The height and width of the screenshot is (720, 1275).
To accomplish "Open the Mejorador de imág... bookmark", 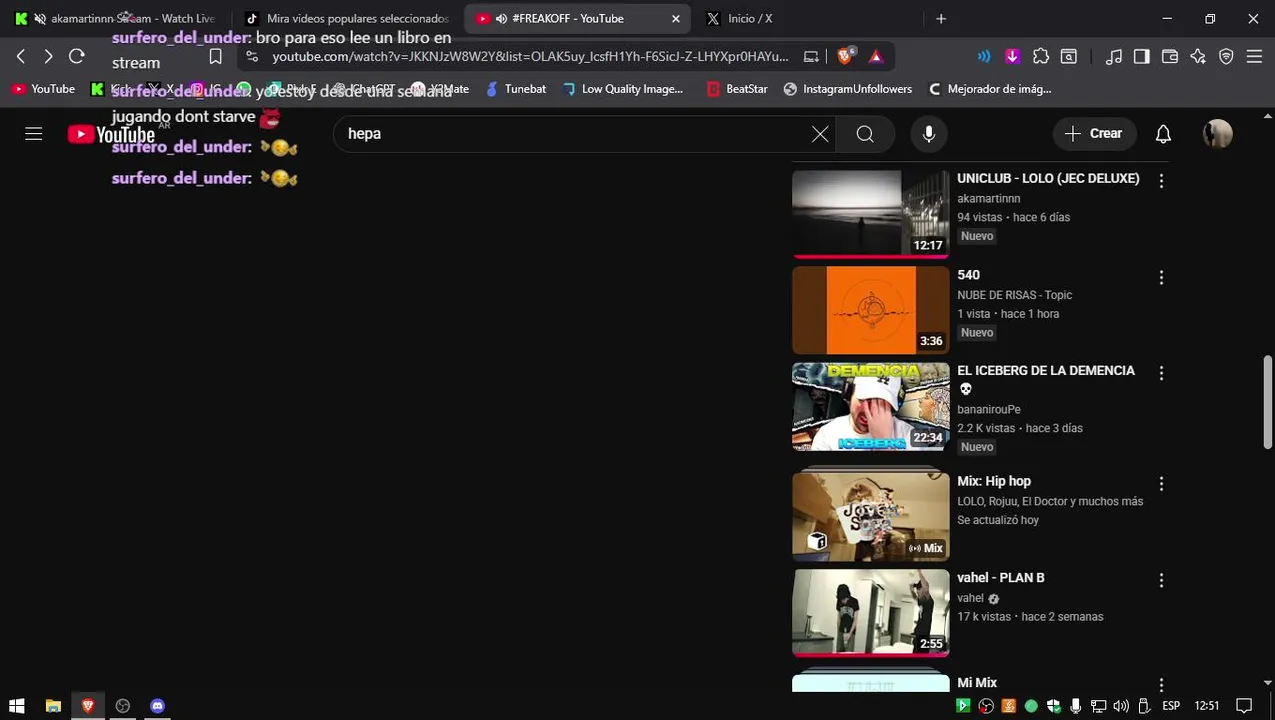I will pos(990,89).
